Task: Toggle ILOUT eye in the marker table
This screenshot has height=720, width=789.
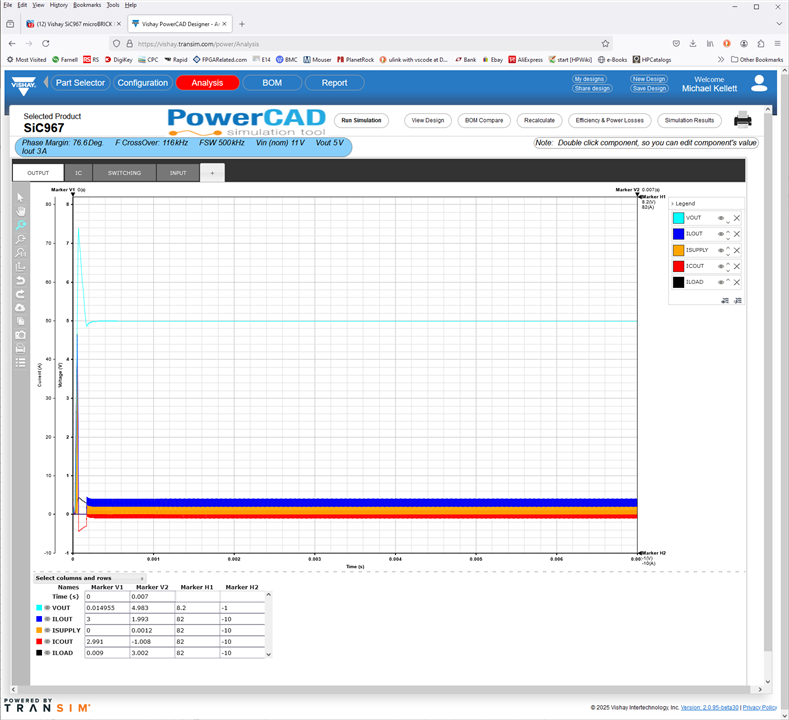Action: pos(47,619)
